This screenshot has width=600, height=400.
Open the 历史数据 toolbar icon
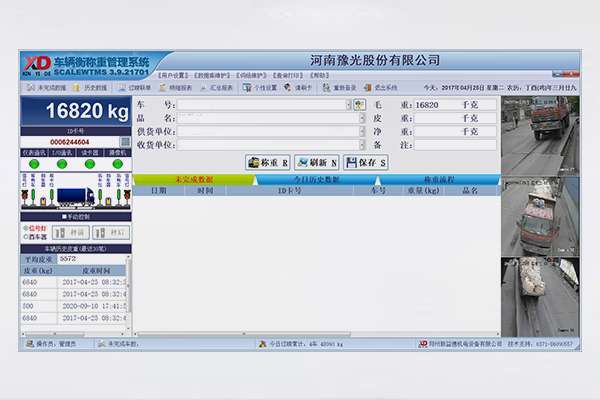[x=76, y=88]
